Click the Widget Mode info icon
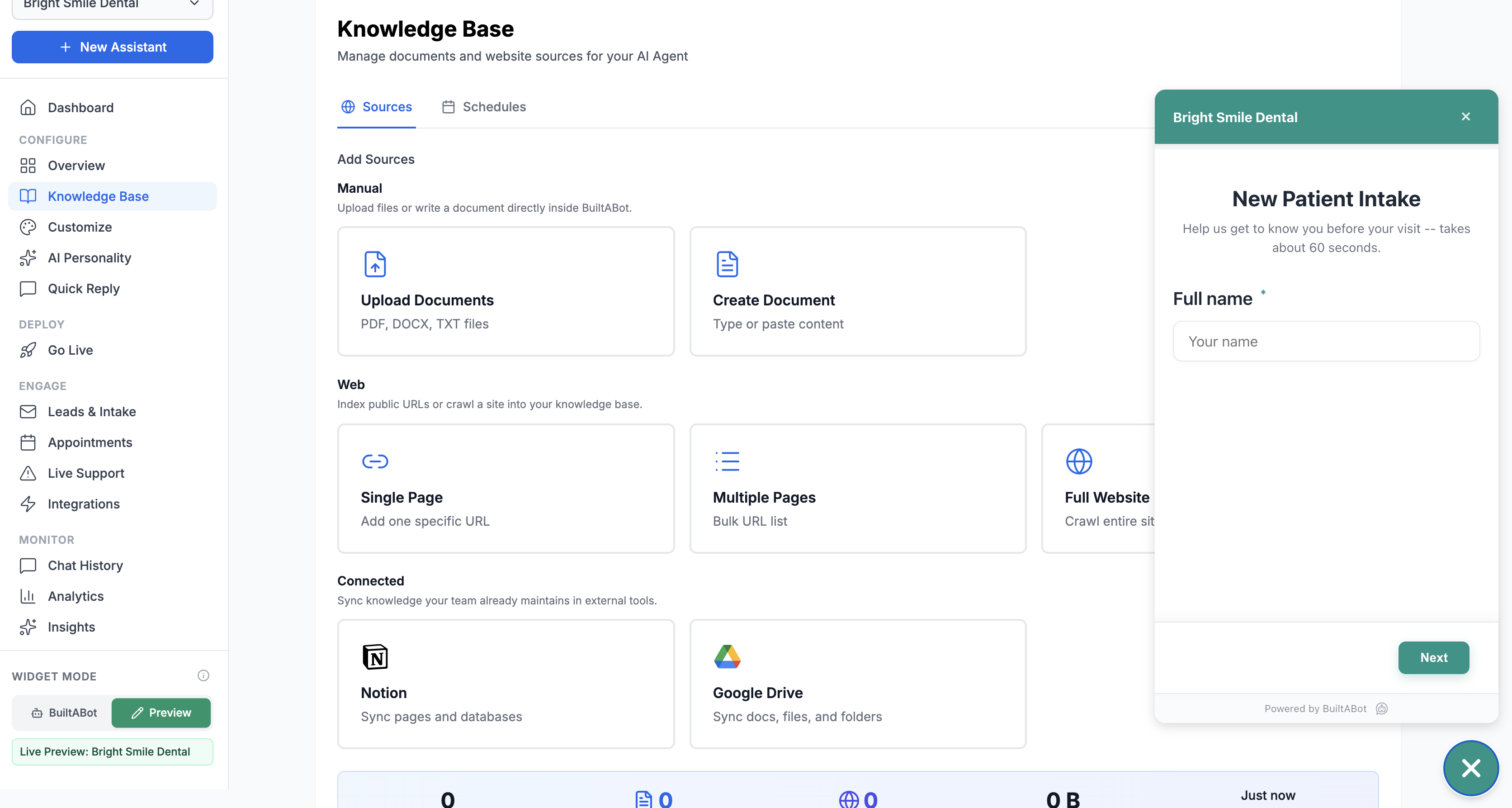The height and width of the screenshot is (808, 1512). [203, 676]
